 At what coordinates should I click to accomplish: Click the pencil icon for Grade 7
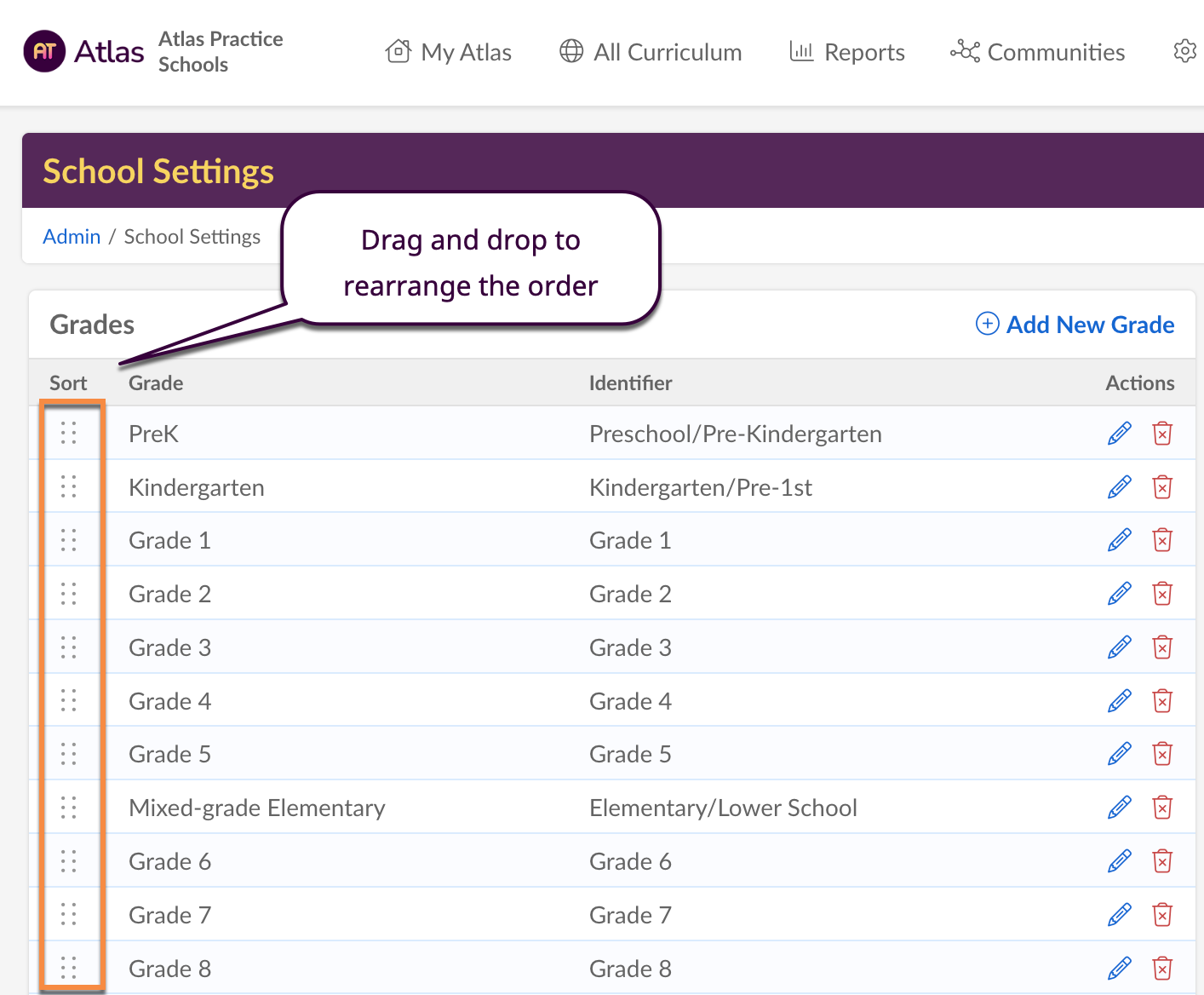(x=1119, y=915)
